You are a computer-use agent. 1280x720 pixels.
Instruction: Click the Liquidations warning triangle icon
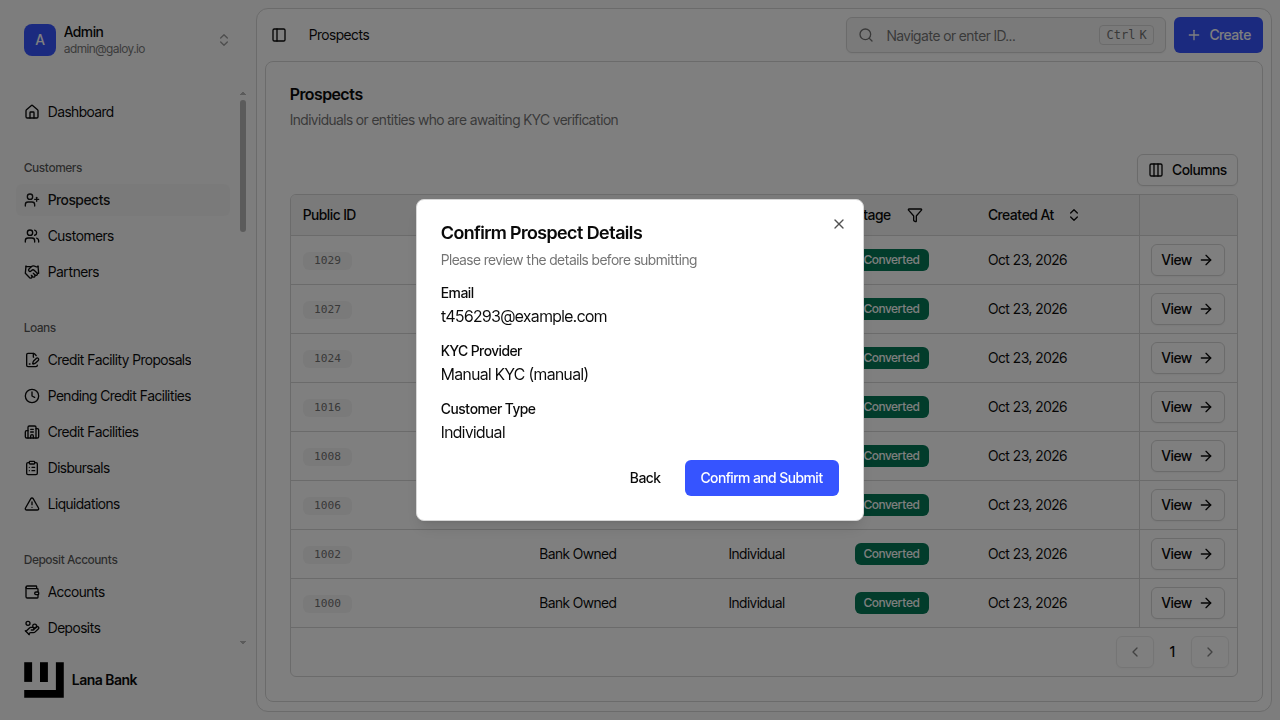click(32, 504)
